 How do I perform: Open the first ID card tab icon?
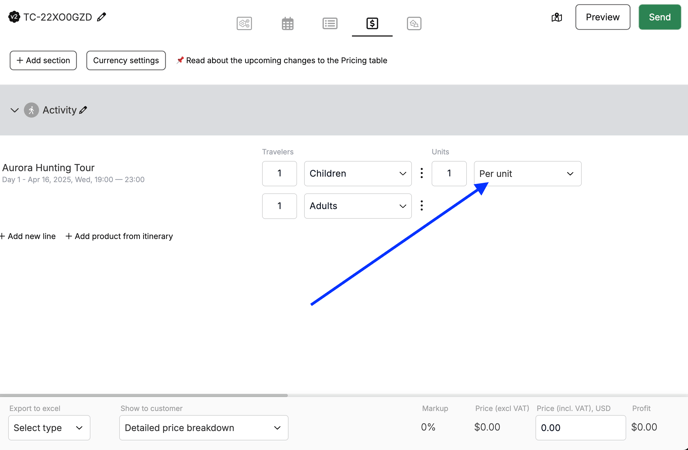(x=244, y=23)
